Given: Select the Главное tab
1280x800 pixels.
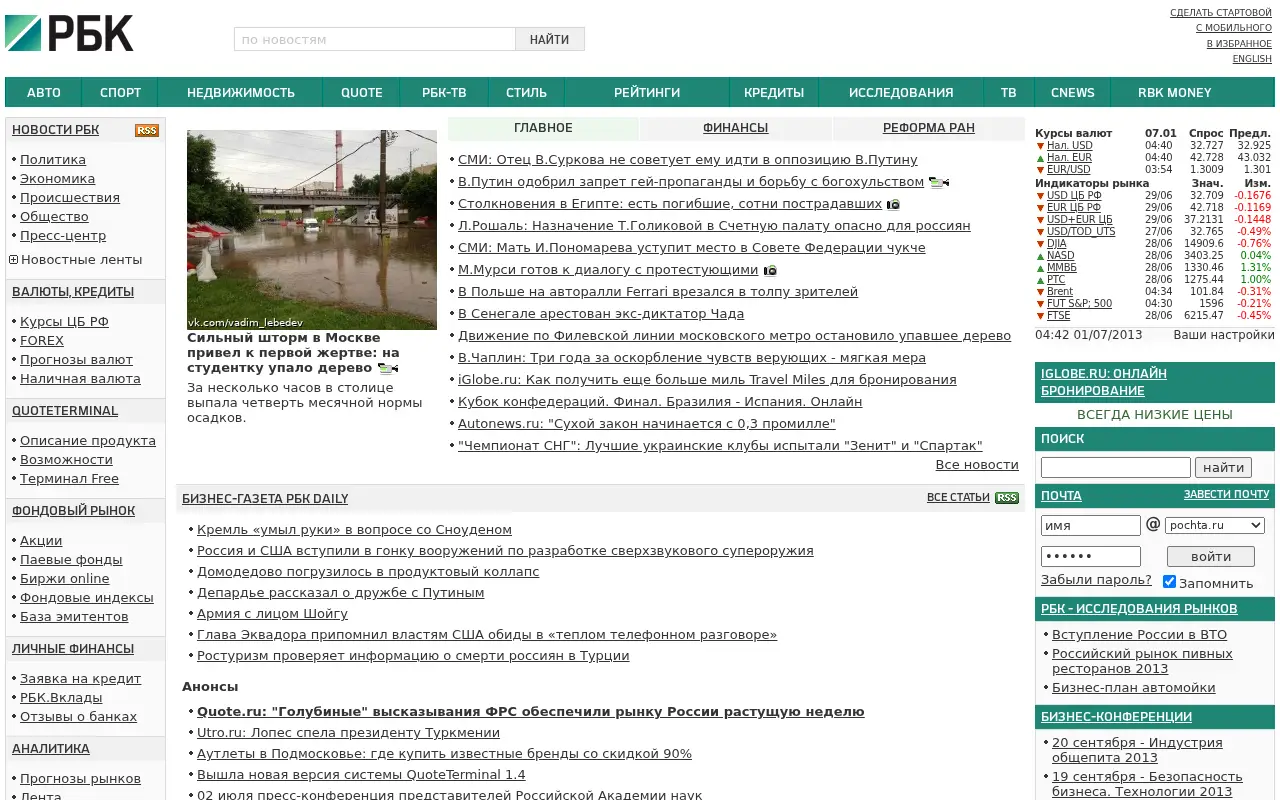Looking at the screenshot, I should [x=543, y=128].
